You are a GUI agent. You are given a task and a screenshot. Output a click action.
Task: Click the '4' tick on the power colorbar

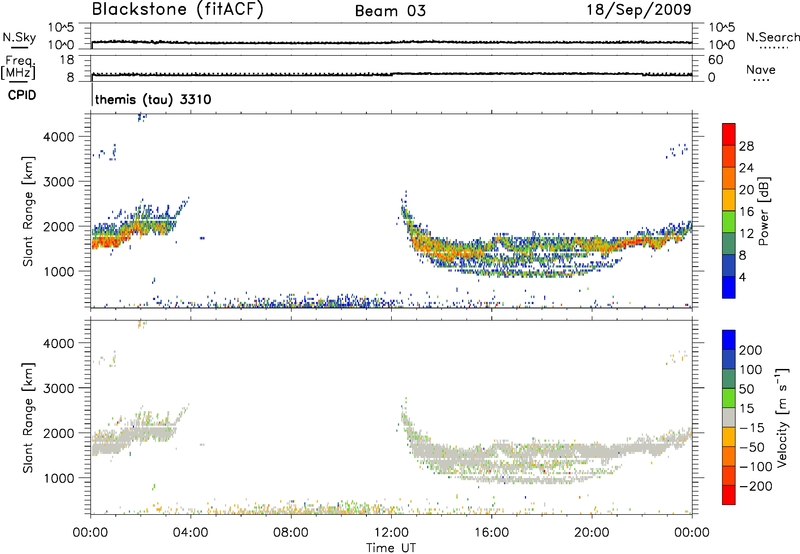click(x=742, y=277)
